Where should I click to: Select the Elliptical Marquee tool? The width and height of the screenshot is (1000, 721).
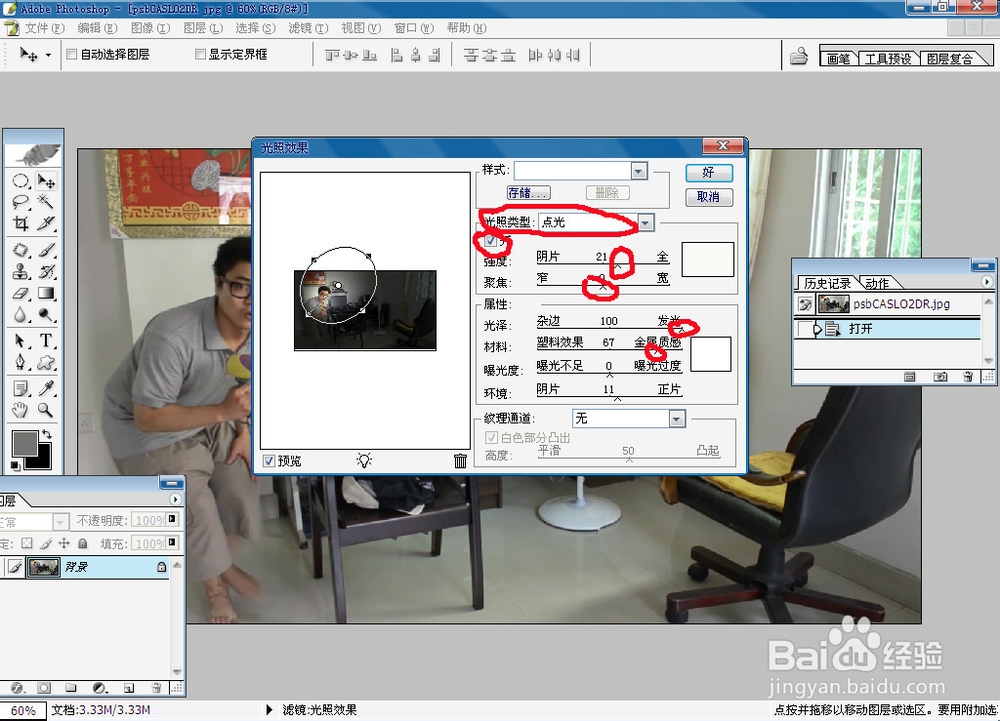coord(20,182)
